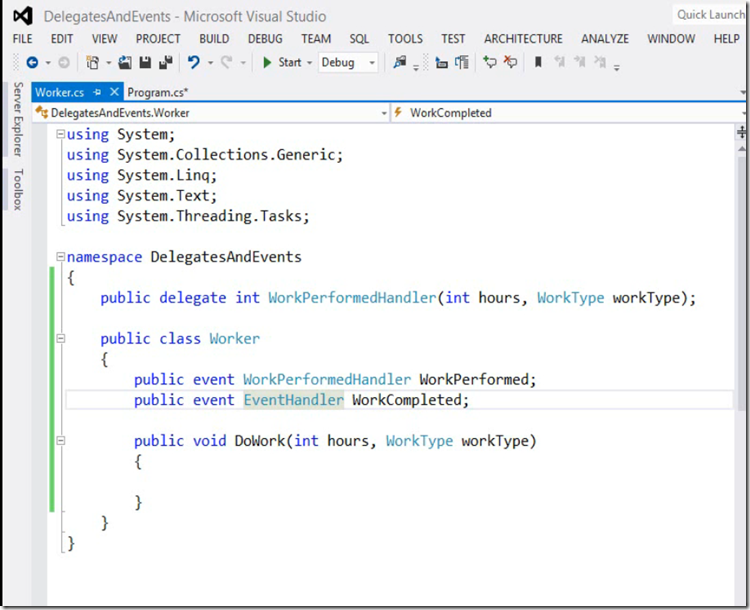The width and height of the screenshot is (750, 610).
Task: Toggle the pin on Worker.cs tab
Action: (x=97, y=92)
